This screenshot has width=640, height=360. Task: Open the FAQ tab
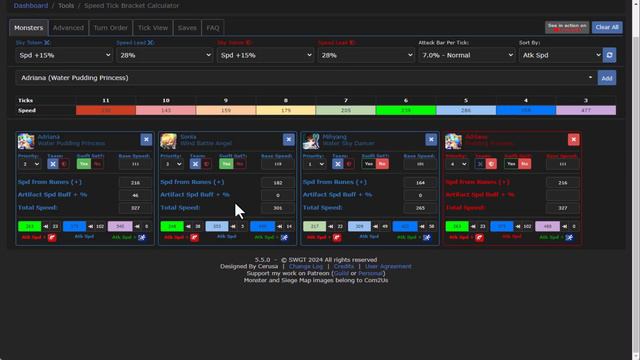[213, 28]
